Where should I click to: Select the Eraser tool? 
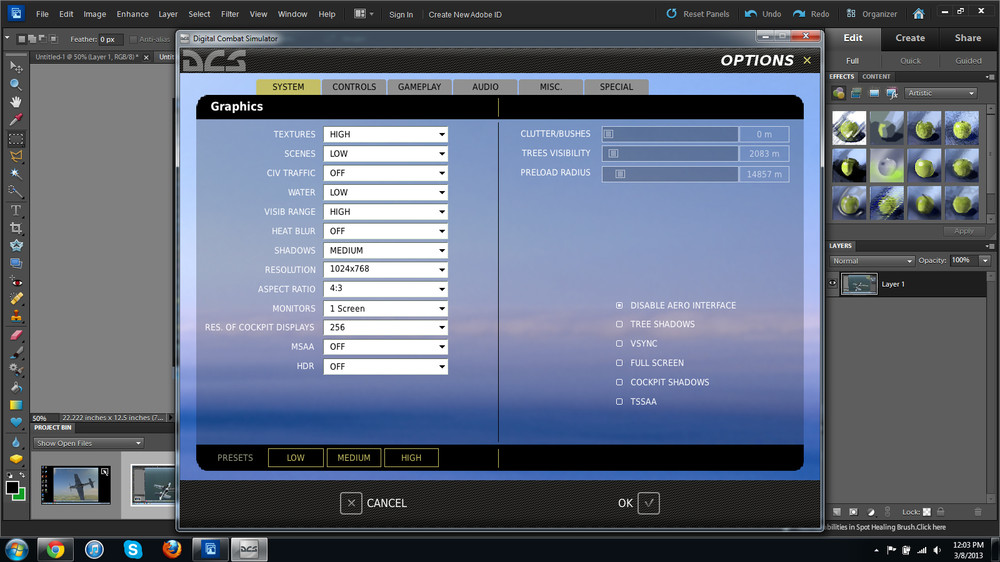coord(16,334)
